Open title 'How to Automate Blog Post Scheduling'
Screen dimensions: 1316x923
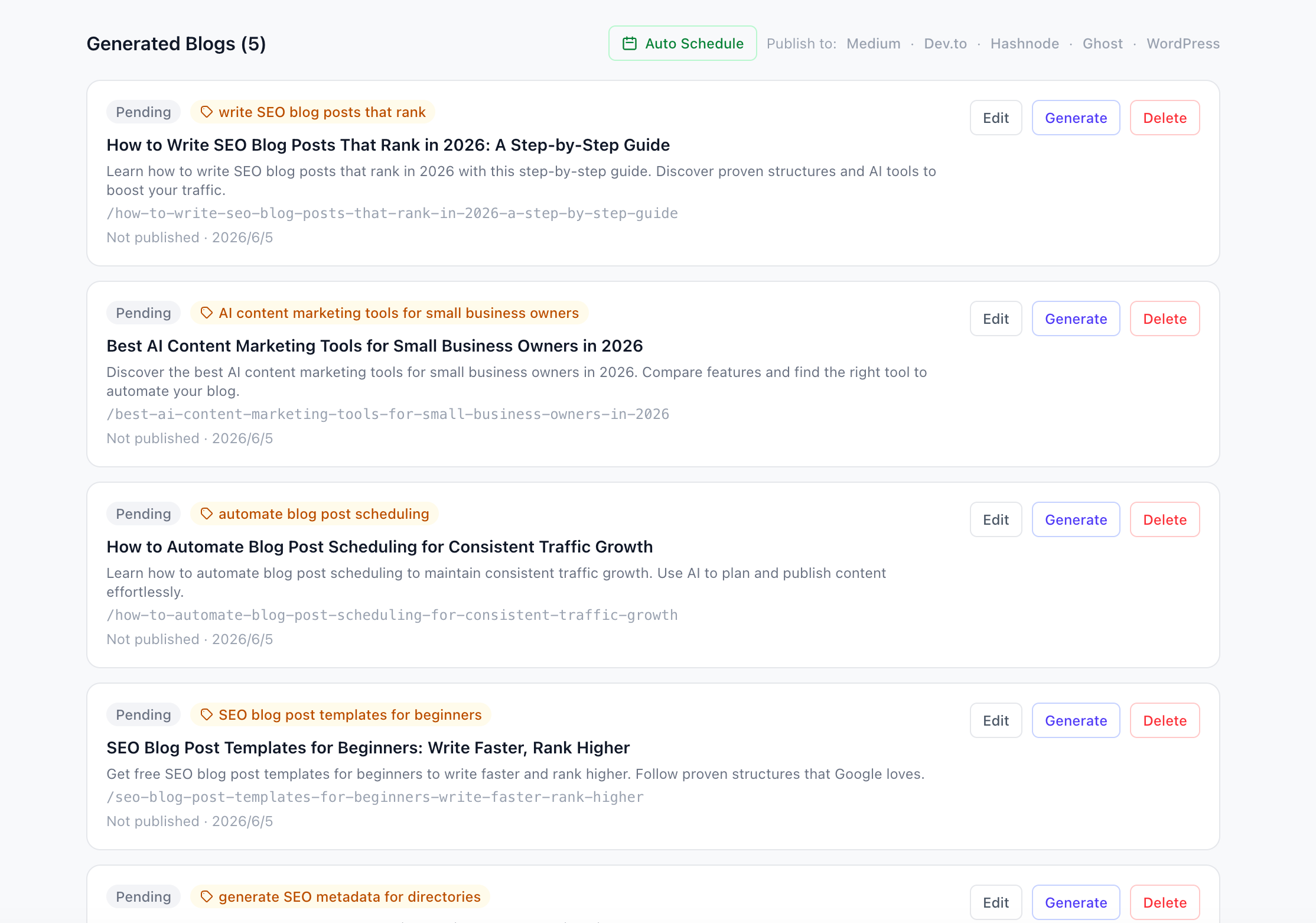click(x=380, y=547)
